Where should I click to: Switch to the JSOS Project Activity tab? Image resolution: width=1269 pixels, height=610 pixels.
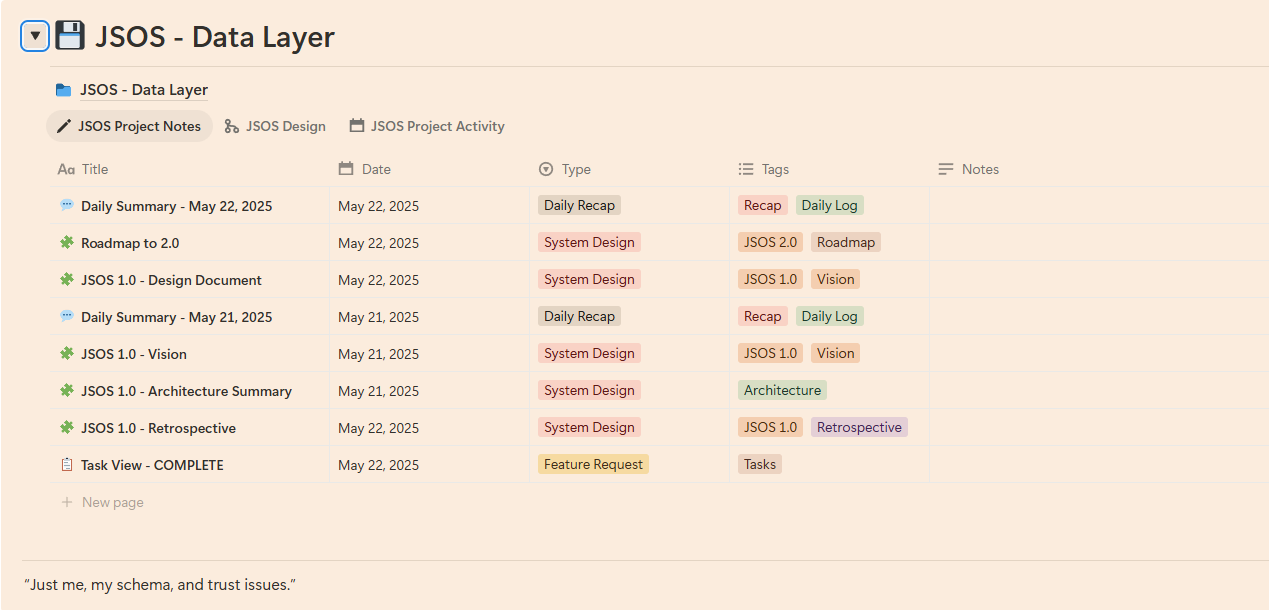point(427,126)
